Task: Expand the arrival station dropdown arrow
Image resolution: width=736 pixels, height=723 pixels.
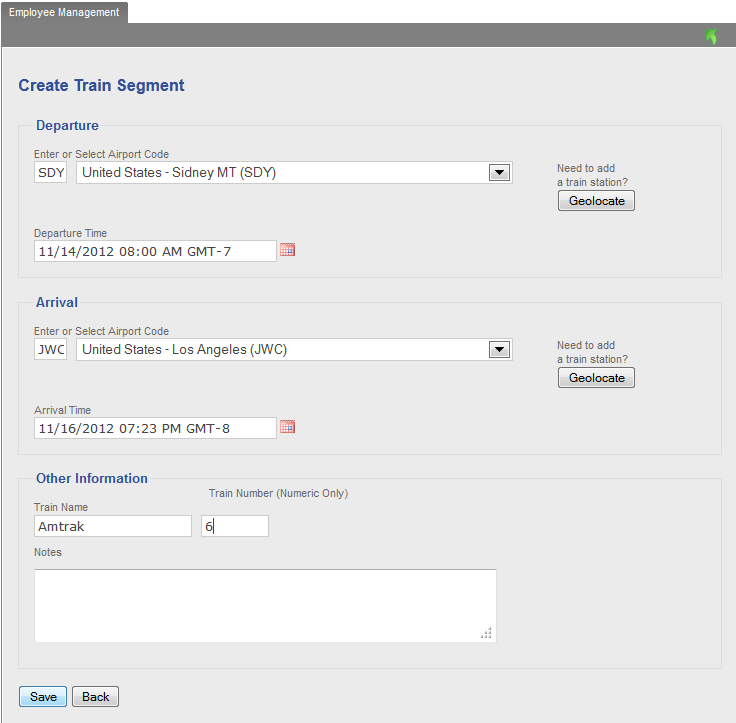Action: pos(499,349)
